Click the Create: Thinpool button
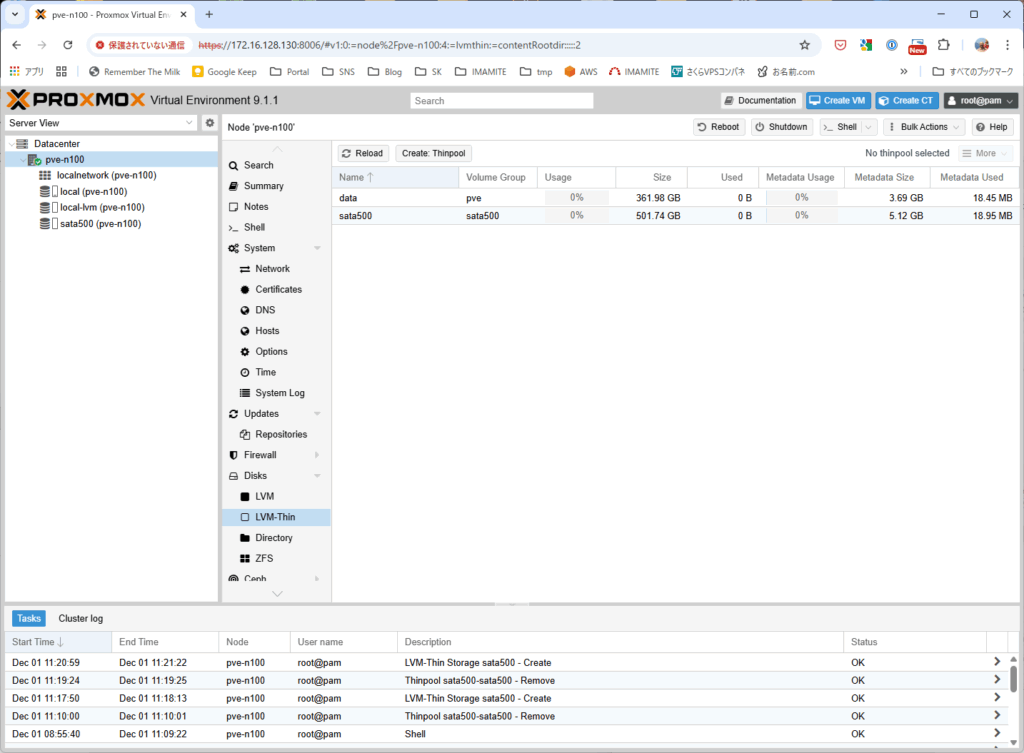1024x753 pixels. pos(434,153)
